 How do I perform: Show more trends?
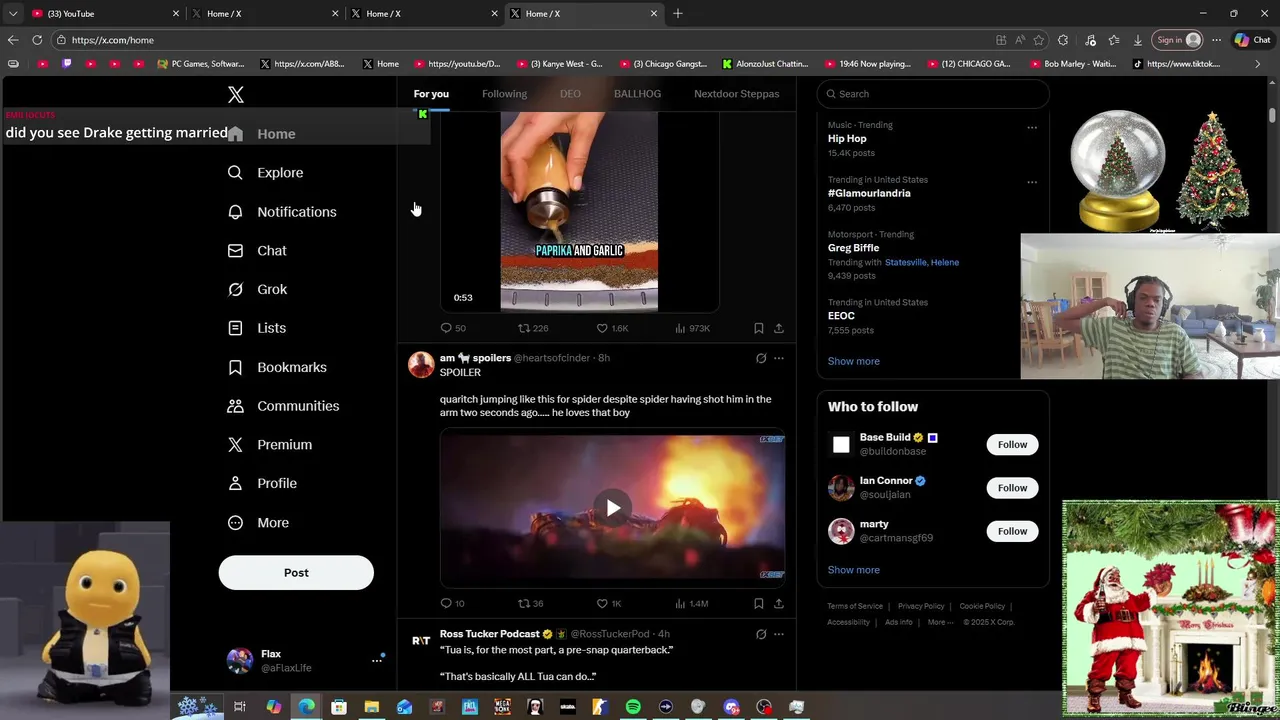853,361
